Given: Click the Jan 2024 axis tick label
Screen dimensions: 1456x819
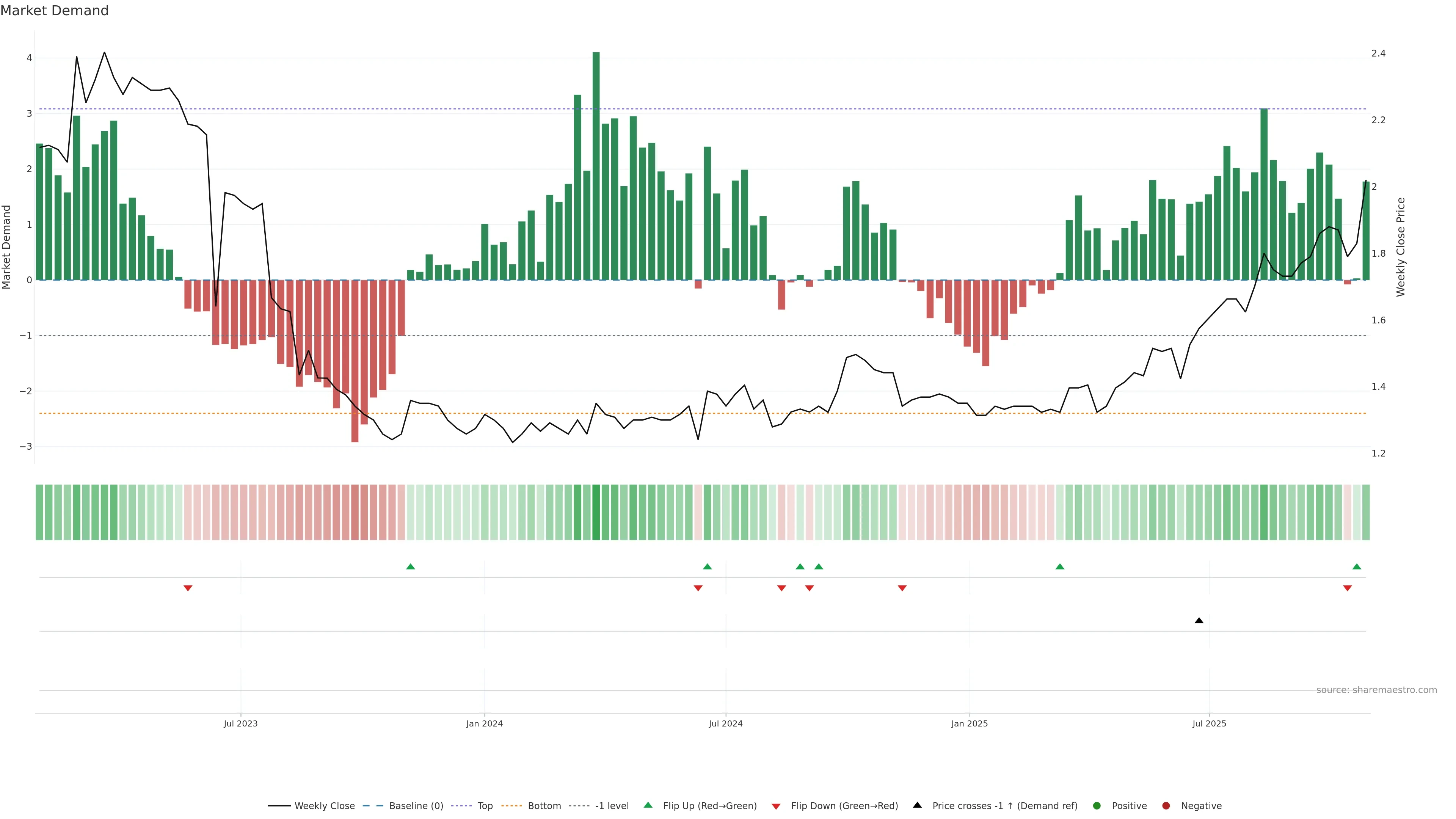Looking at the screenshot, I should (x=485, y=723).
